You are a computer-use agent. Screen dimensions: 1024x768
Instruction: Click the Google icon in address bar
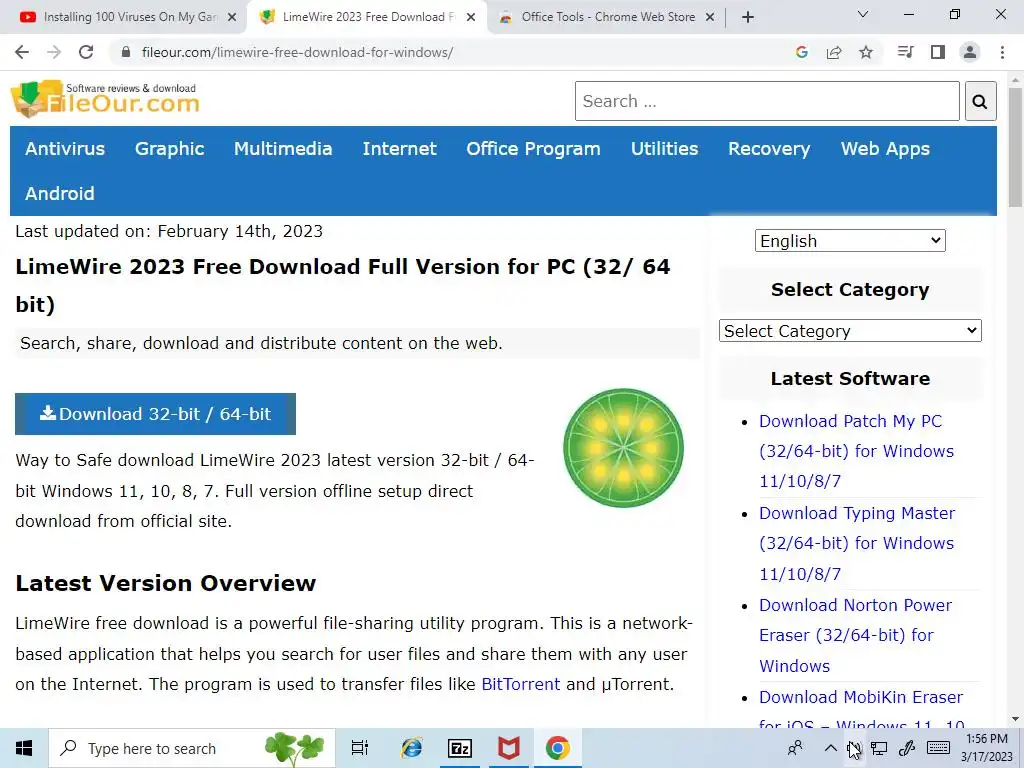point(801,52)
